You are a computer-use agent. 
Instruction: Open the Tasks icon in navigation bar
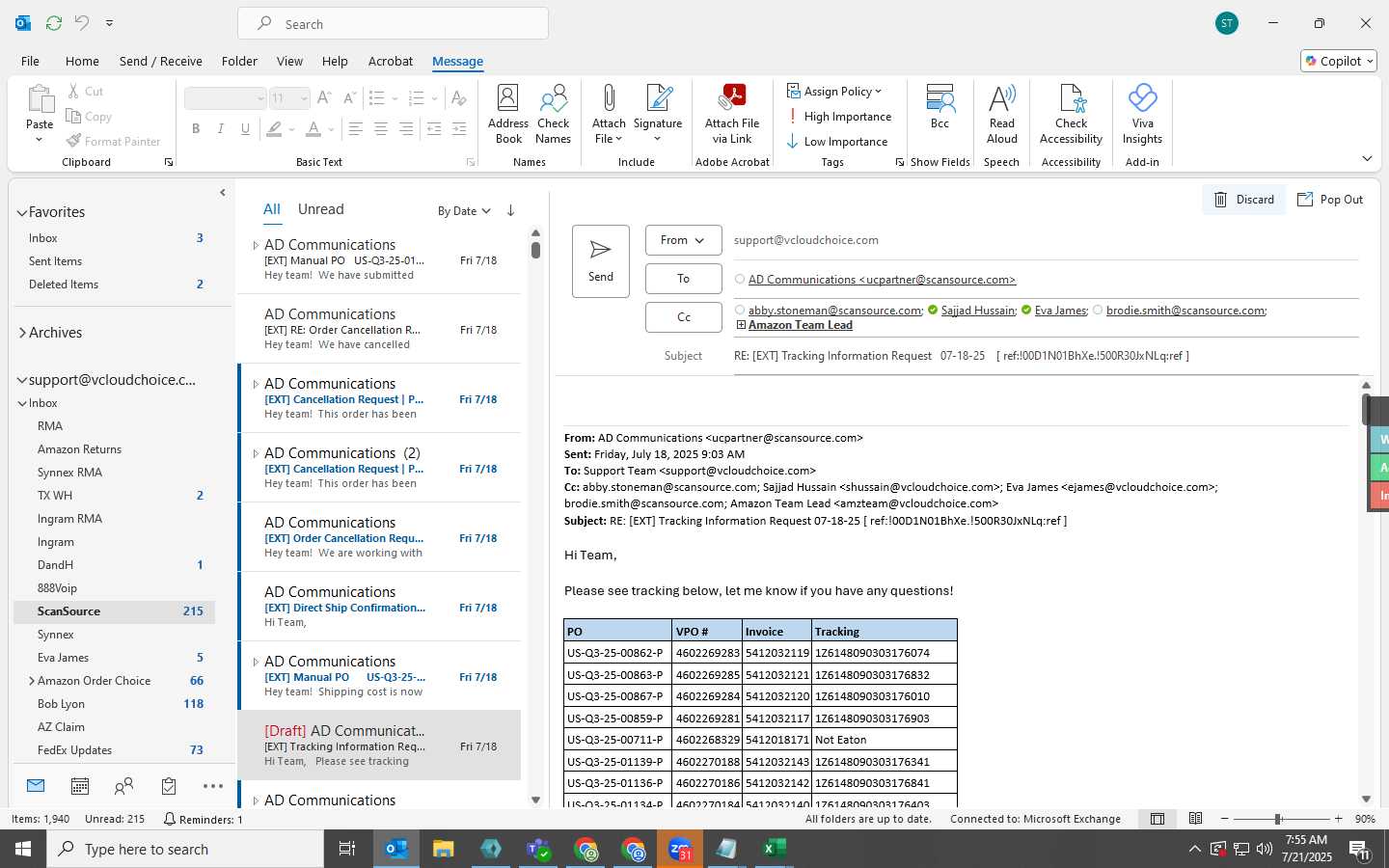tap(169, 786)
